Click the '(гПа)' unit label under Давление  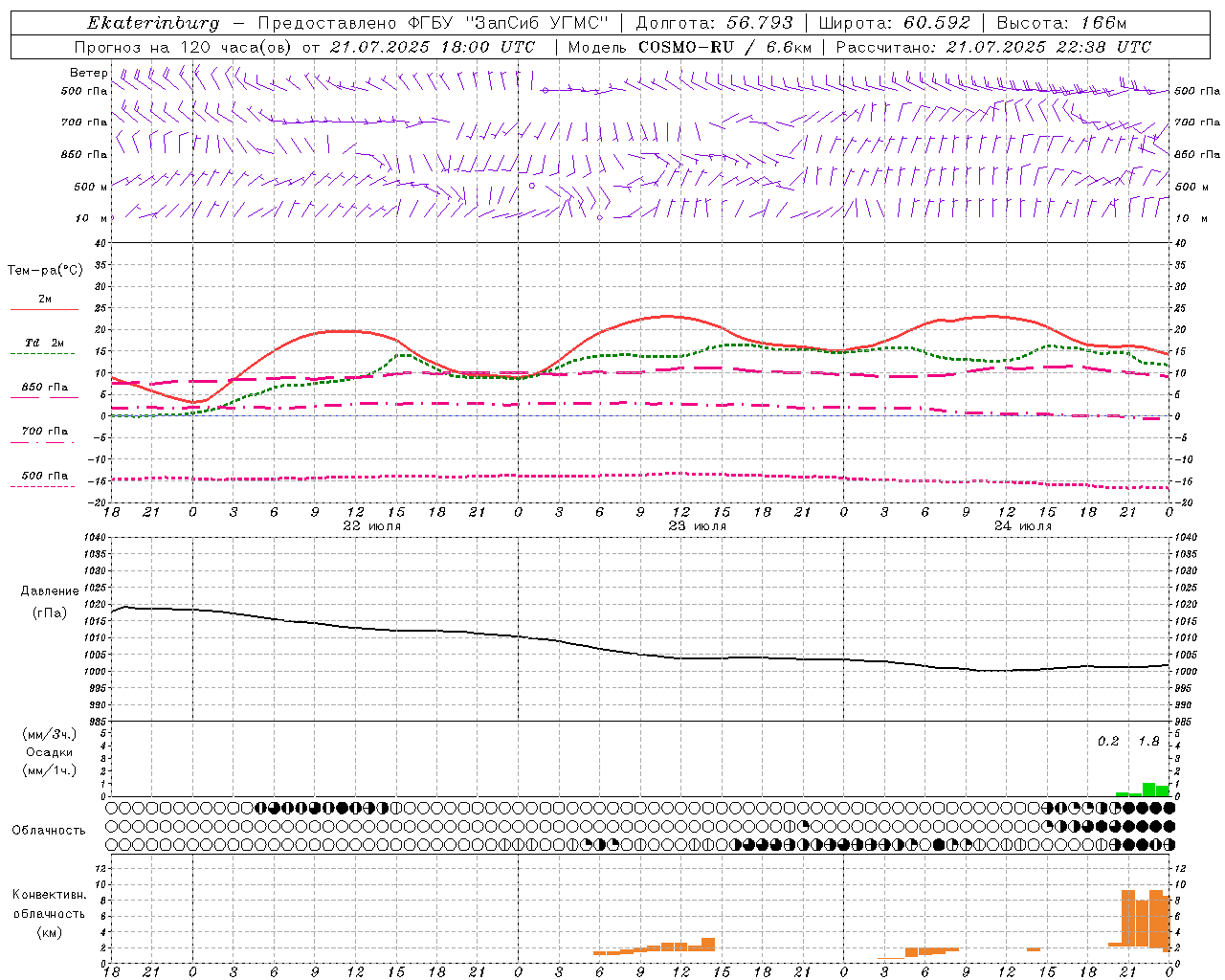pos(50,612)
